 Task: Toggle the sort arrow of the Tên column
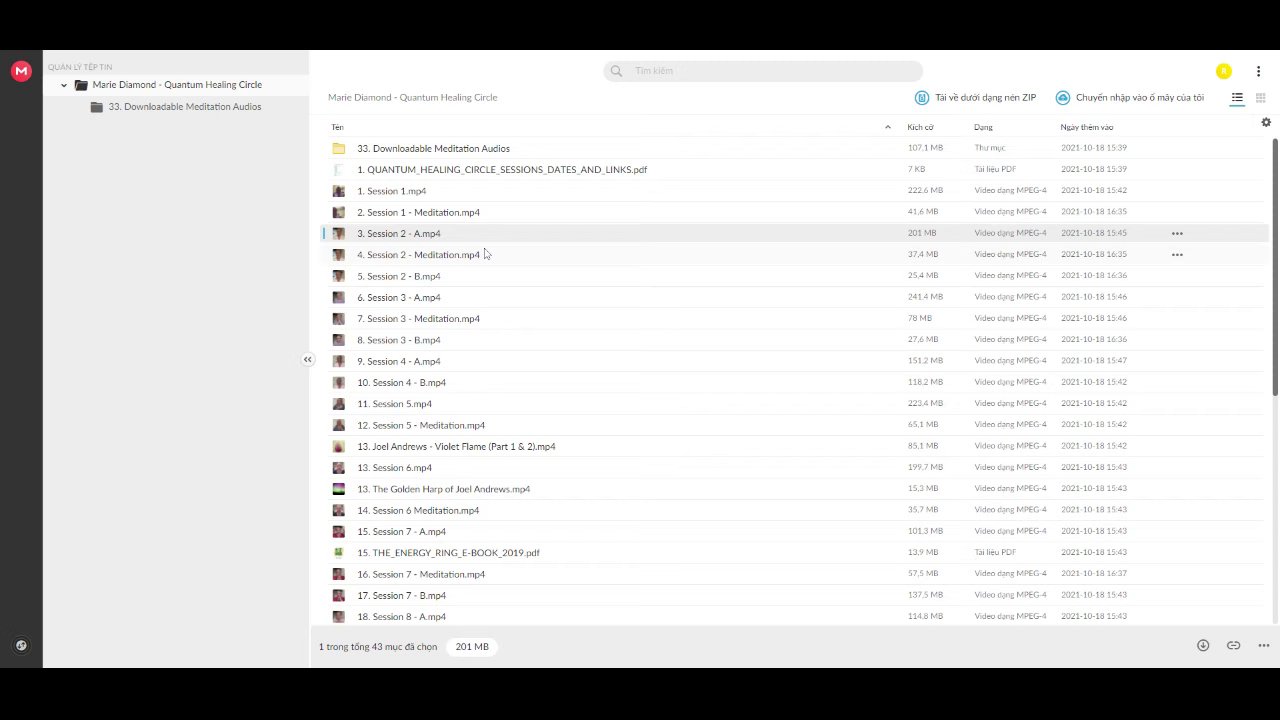click(887, 128)
